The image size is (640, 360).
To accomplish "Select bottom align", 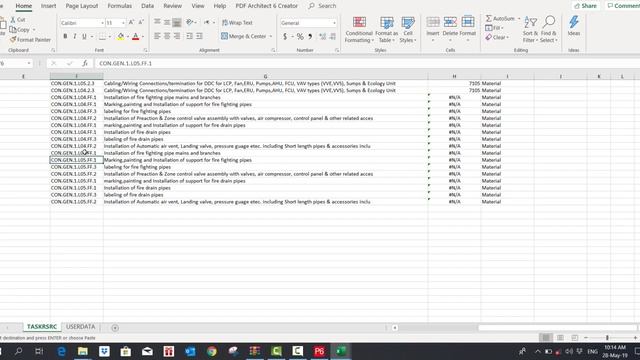I will (177, 22).
